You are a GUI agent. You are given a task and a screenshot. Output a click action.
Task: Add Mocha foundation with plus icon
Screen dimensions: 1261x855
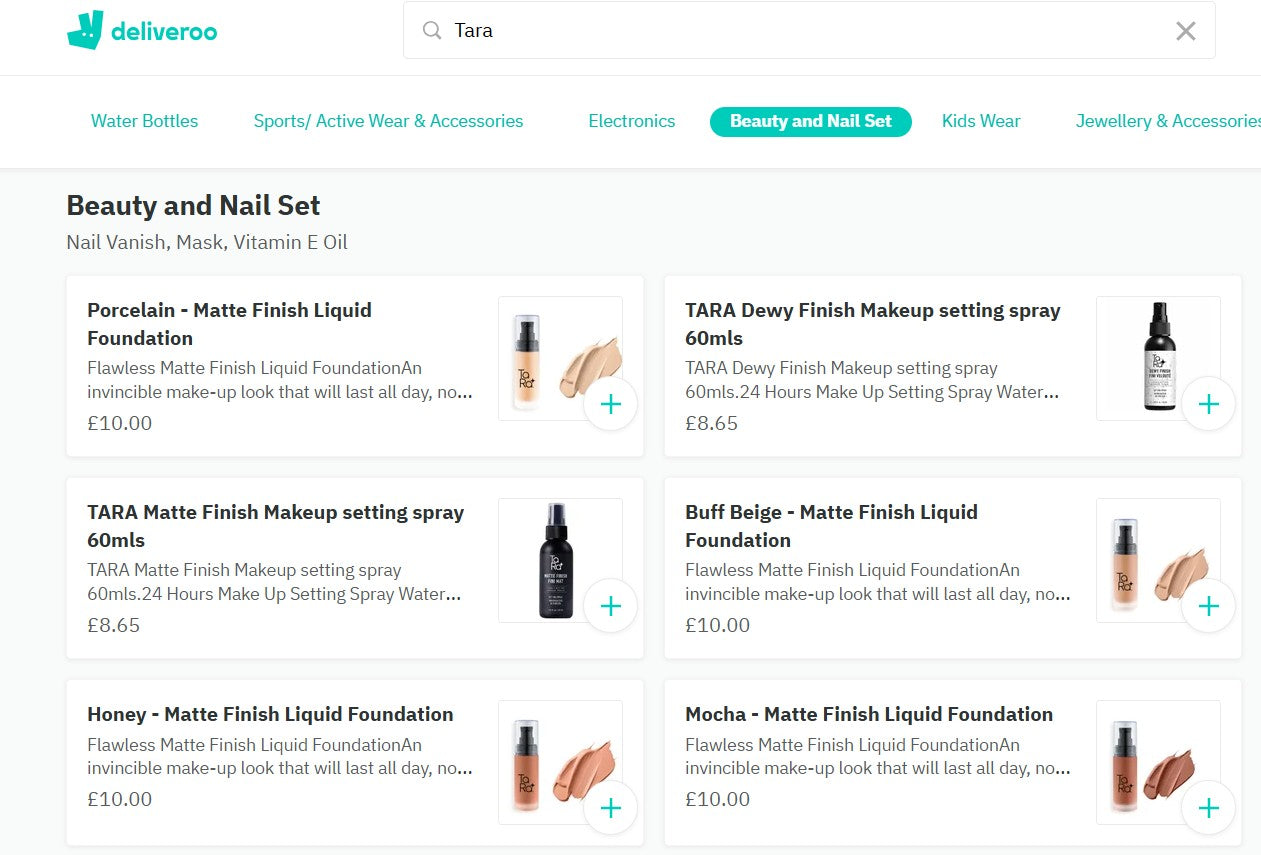tap(1208, 808)
